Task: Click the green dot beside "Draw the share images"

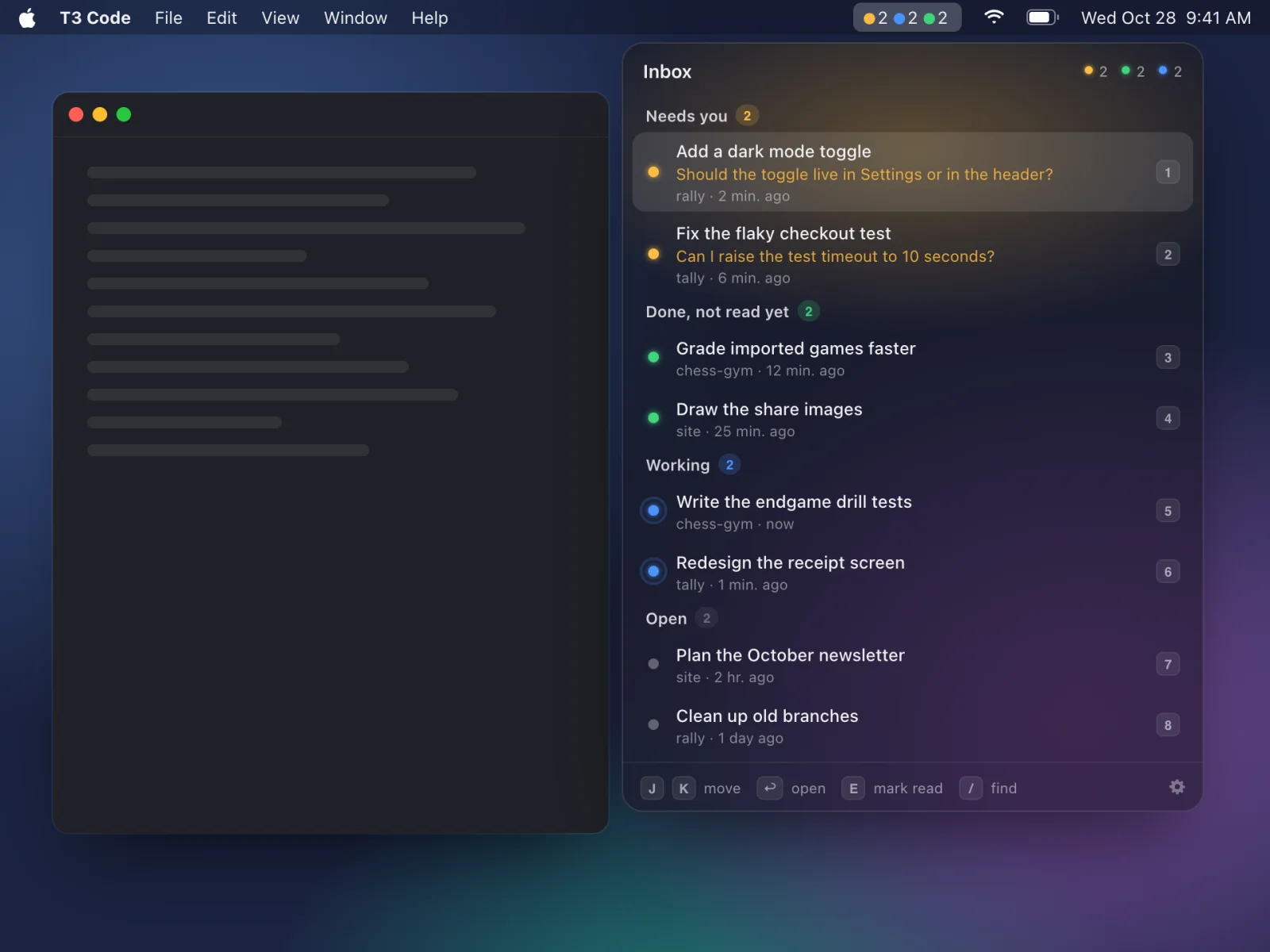Action: pyautogui.click(x=653, y=418)
